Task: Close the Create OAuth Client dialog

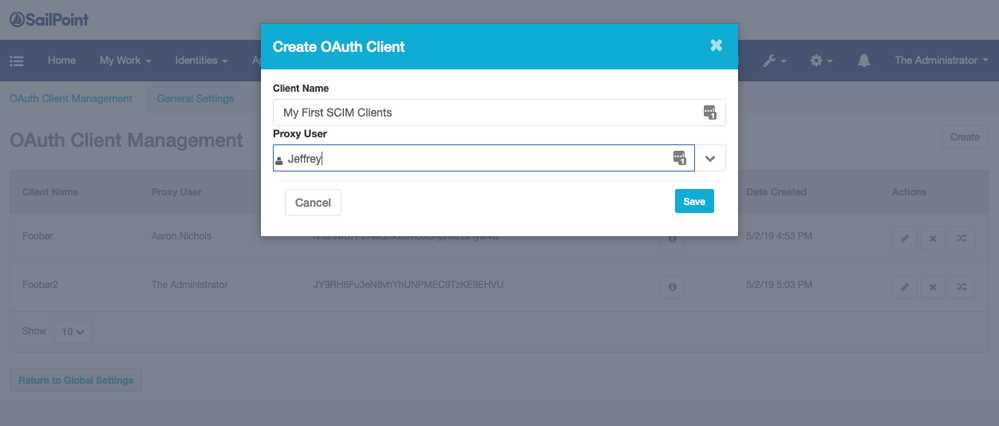Action: [x=716, y=46]
